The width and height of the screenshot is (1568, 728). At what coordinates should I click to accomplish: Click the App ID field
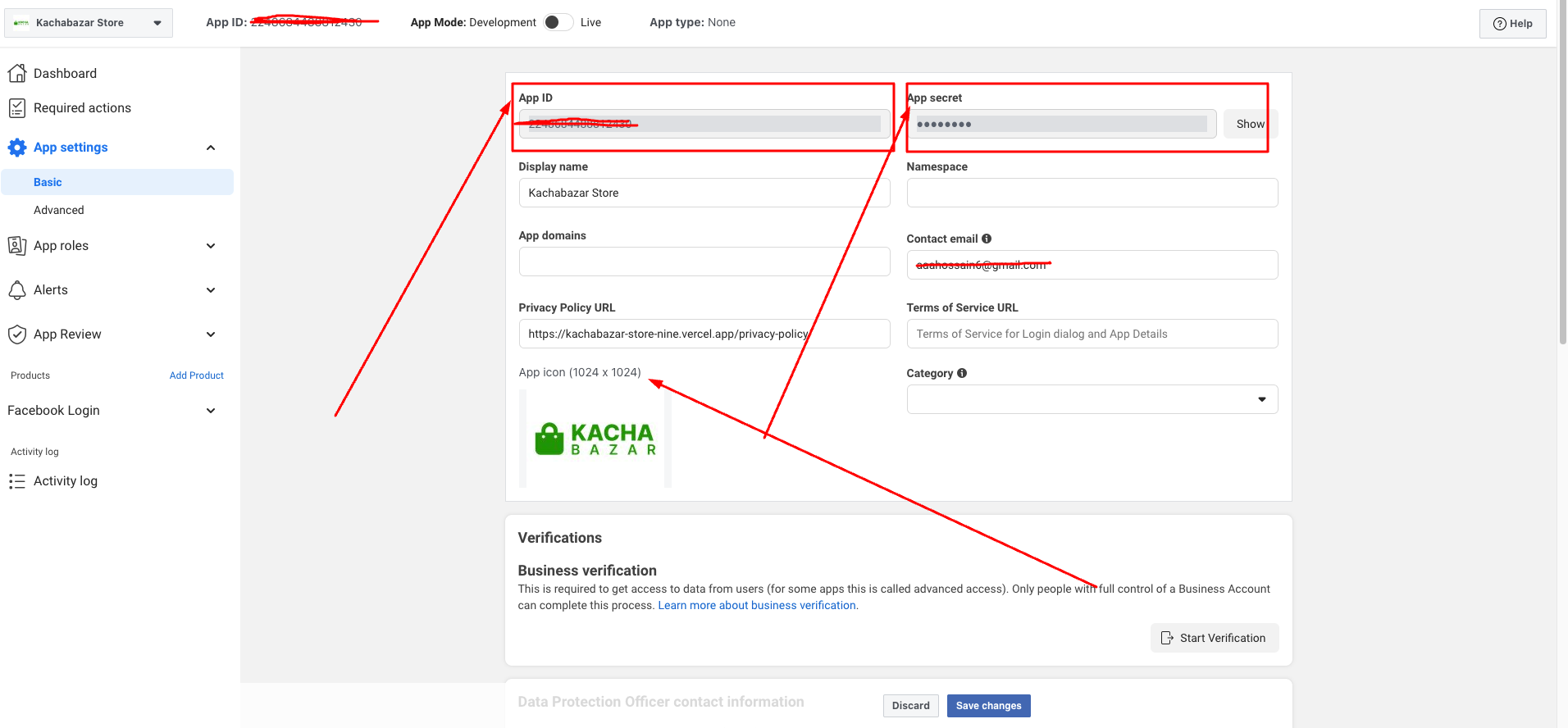click(x=704, y=124)
